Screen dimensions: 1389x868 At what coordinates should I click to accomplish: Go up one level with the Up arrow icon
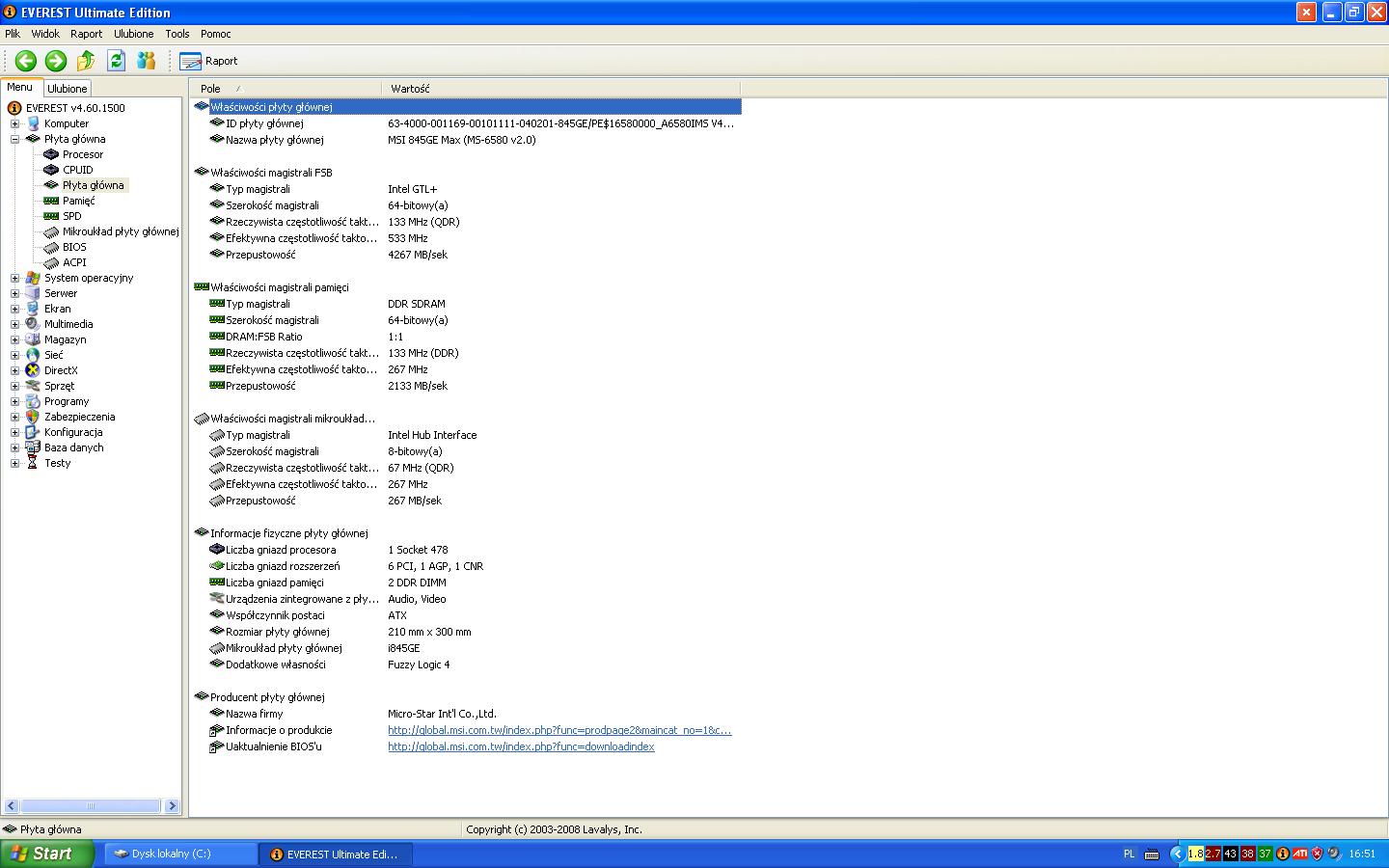coord(86,61)
